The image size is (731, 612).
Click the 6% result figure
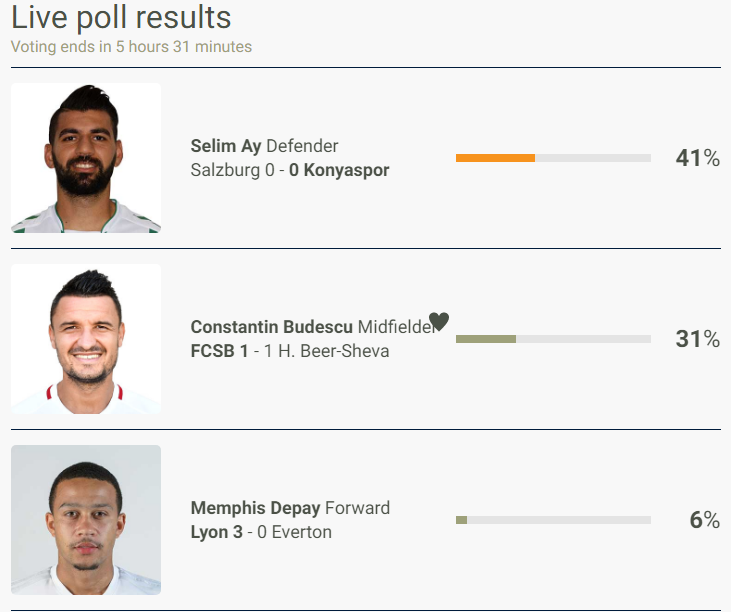point(704,520)
